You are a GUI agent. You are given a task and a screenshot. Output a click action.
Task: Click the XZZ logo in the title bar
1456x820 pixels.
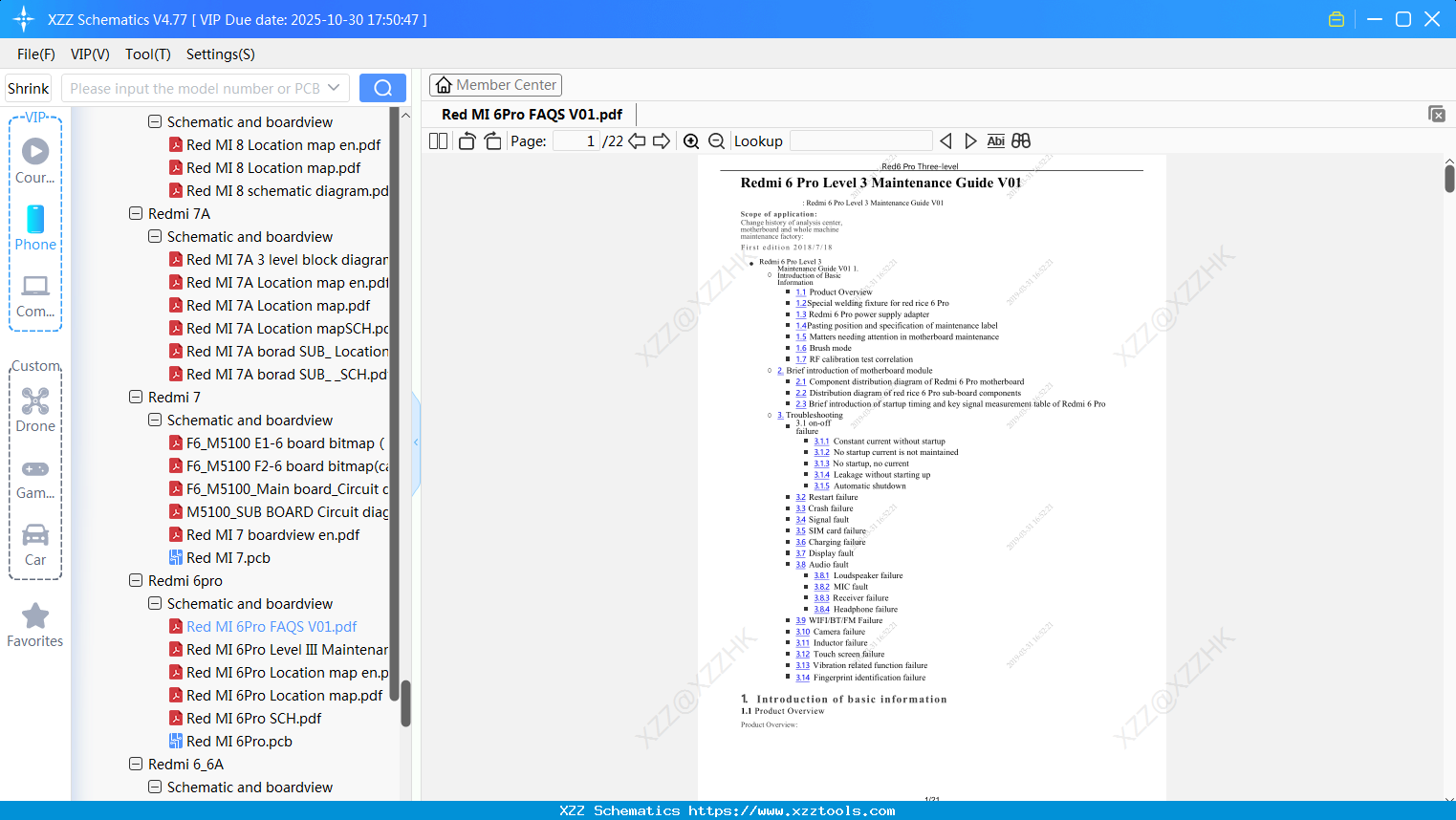click(24, 19)
